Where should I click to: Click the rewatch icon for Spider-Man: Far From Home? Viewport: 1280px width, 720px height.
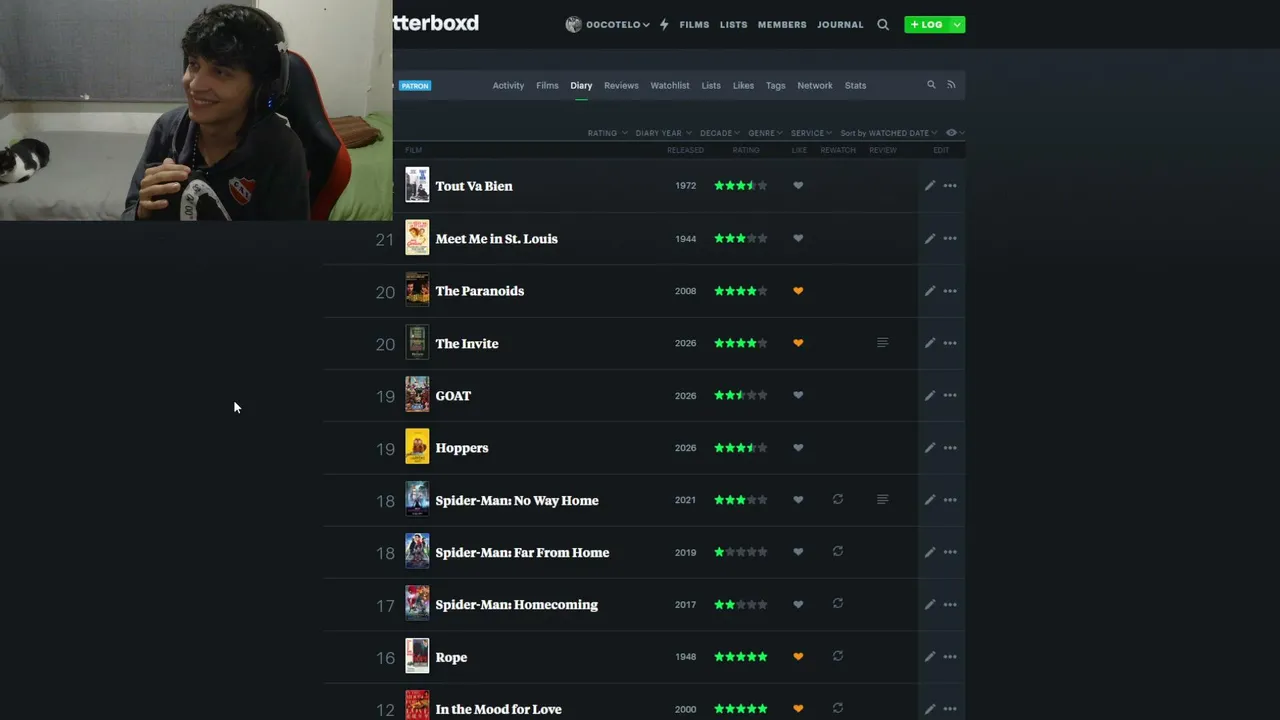pos(838,552)
